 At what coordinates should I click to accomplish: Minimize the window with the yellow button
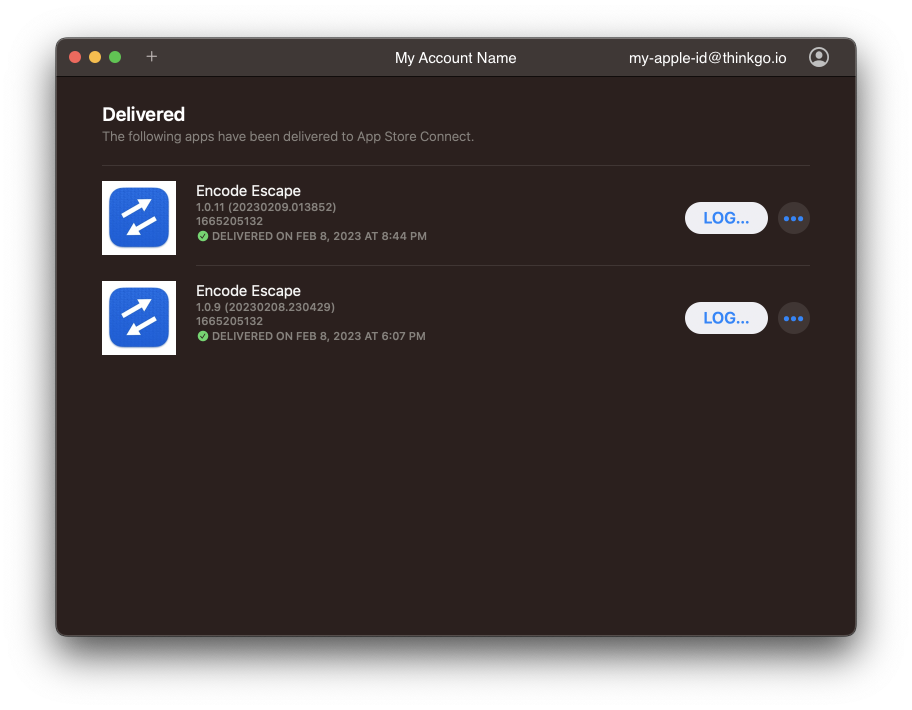point(95,57)
